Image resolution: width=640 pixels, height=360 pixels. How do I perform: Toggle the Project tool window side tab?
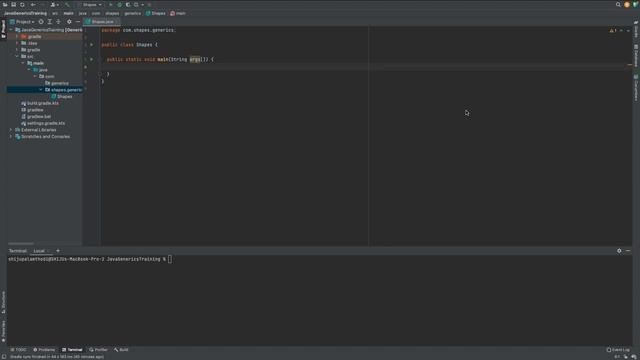tap(3, 29)
